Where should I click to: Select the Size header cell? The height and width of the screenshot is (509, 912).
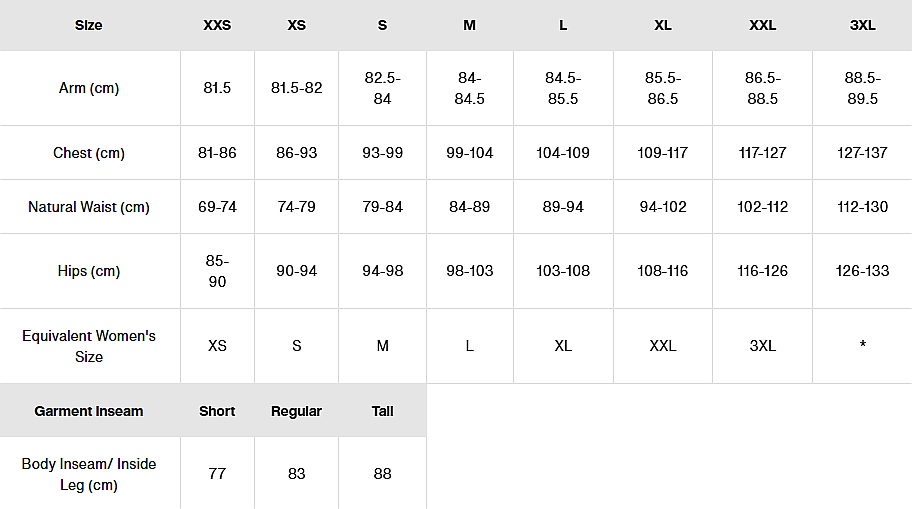[89, 25]
